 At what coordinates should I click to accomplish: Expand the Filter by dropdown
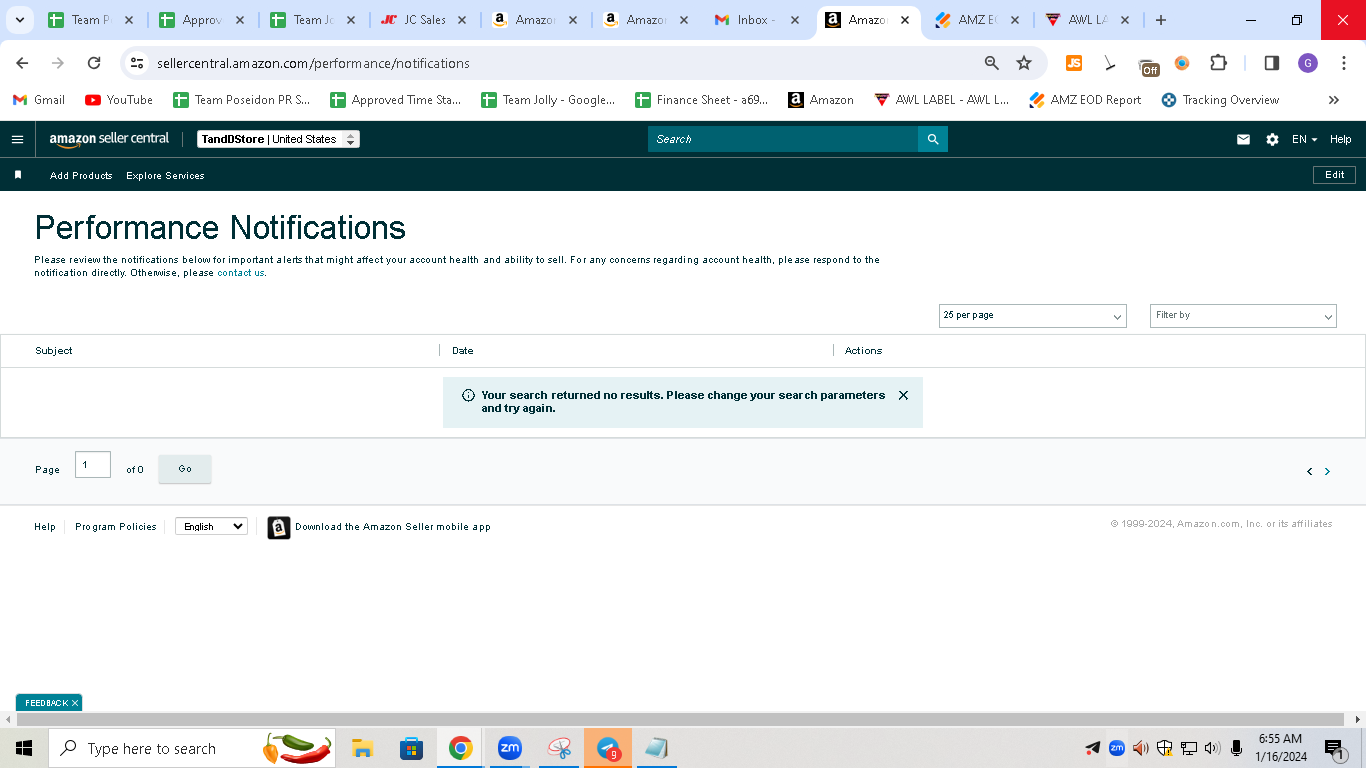coord(1243,316)
